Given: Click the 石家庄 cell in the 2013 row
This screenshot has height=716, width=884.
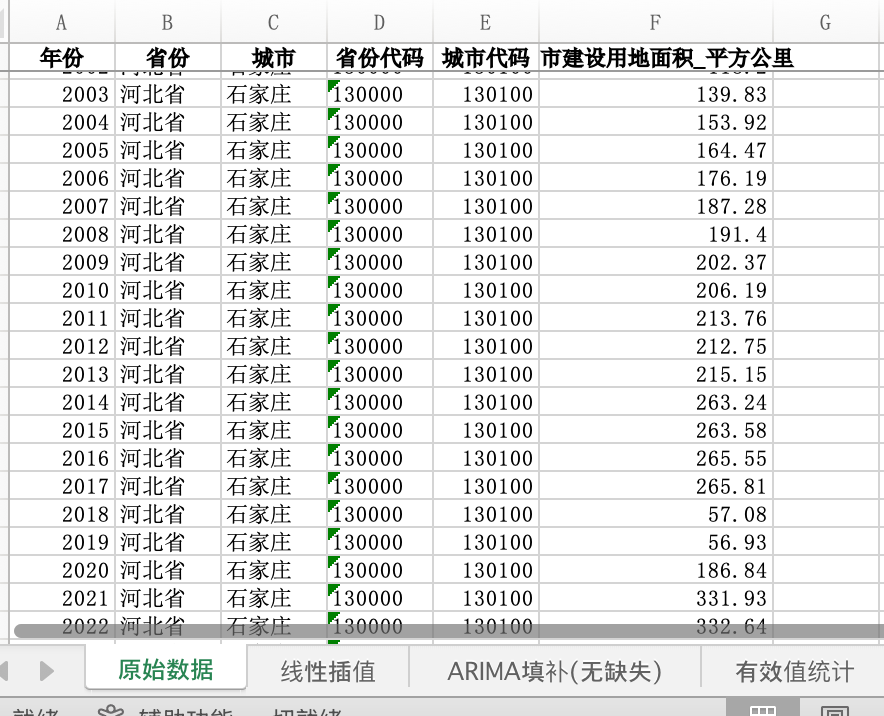Looking at the screenshot, I should click(274, 374).
